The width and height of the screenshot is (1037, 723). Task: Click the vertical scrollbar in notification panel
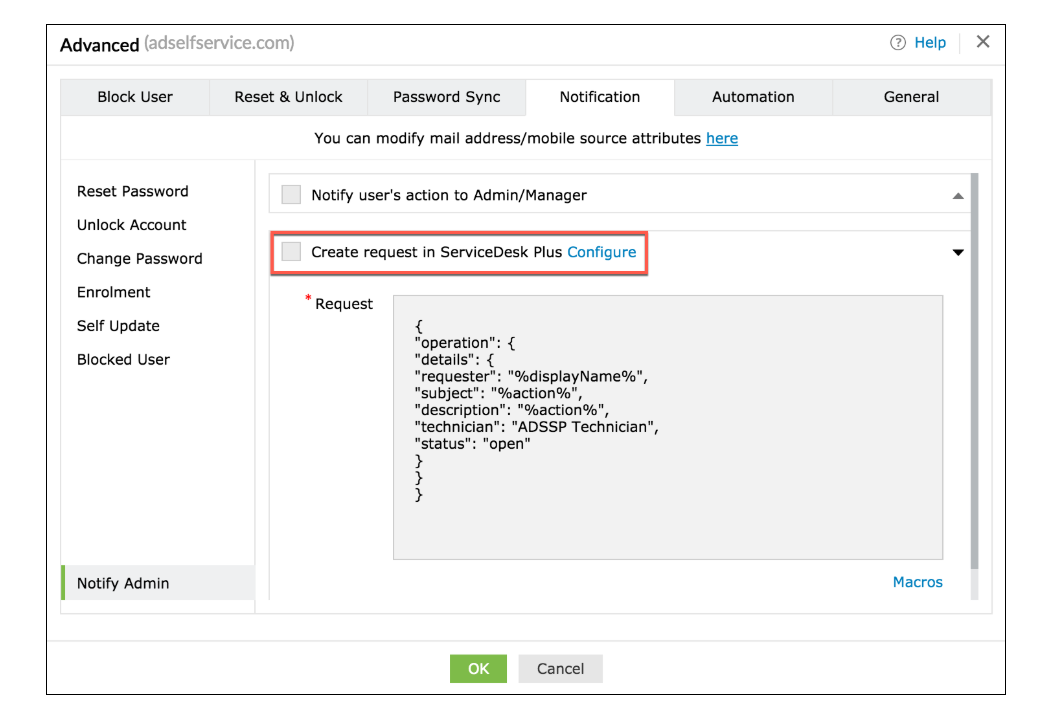pos(975,380)
